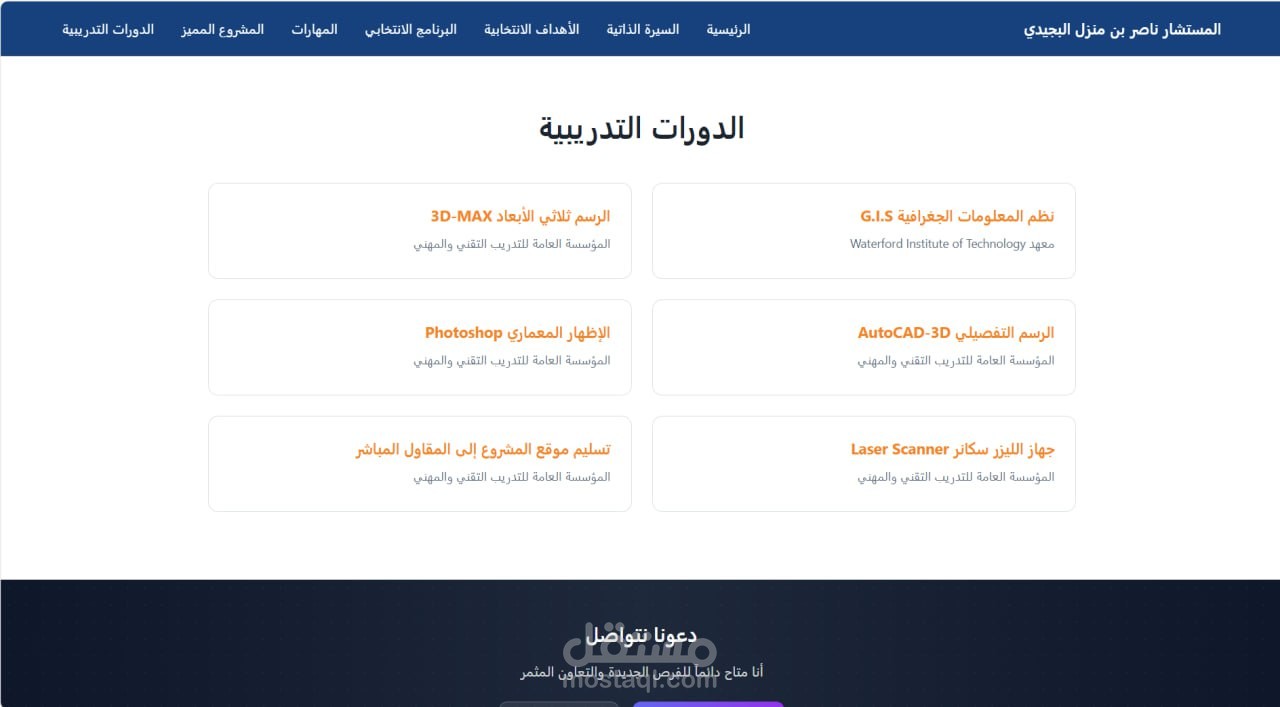Click provider text under Photoshop card
1280x707 pixels.
[512, 361]
